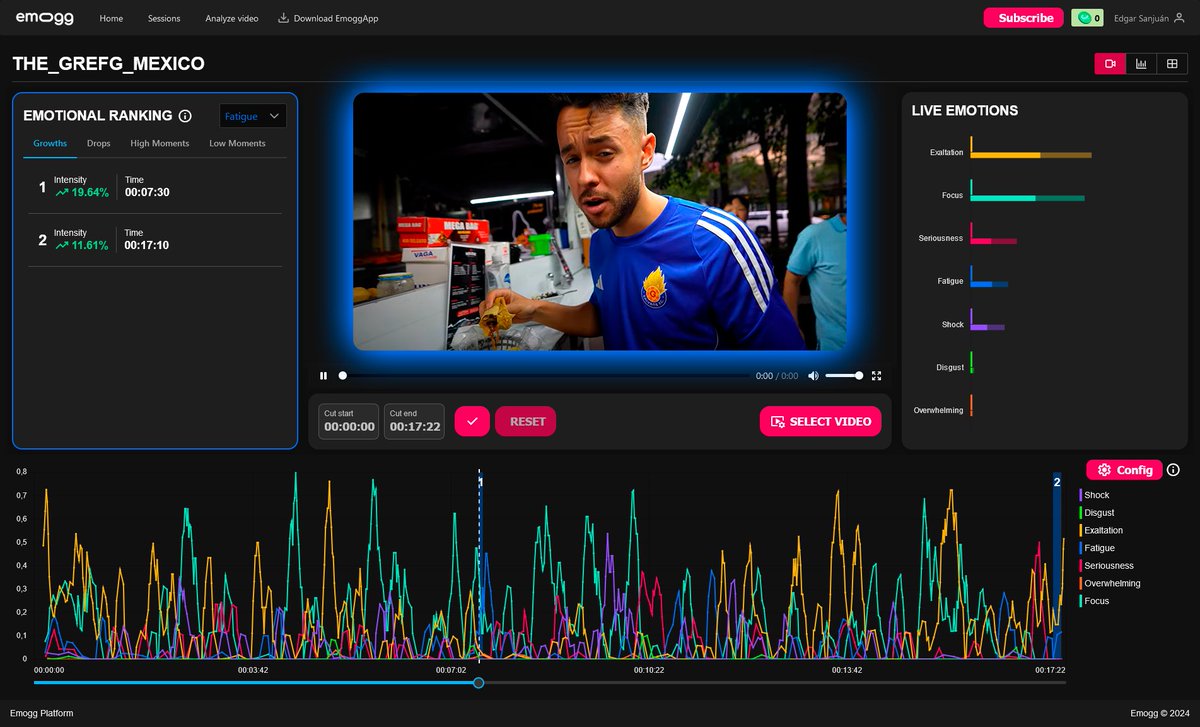
Task: Click the Cut start time field
Action: pos(349,421)
